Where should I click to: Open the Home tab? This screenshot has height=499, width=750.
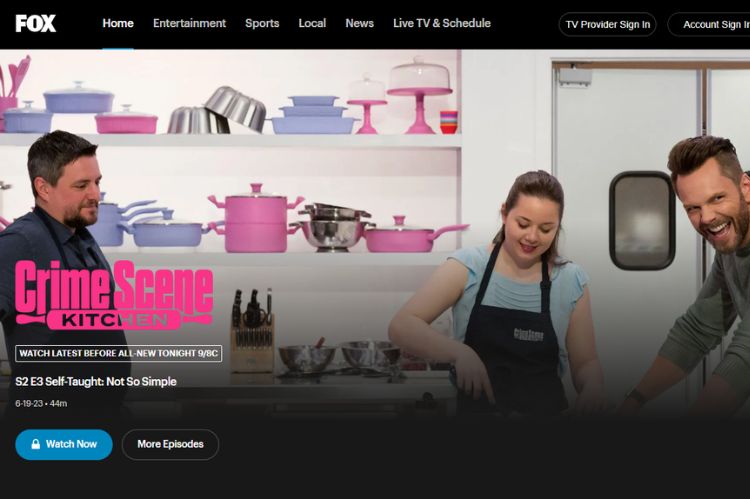tap(118, 23)
